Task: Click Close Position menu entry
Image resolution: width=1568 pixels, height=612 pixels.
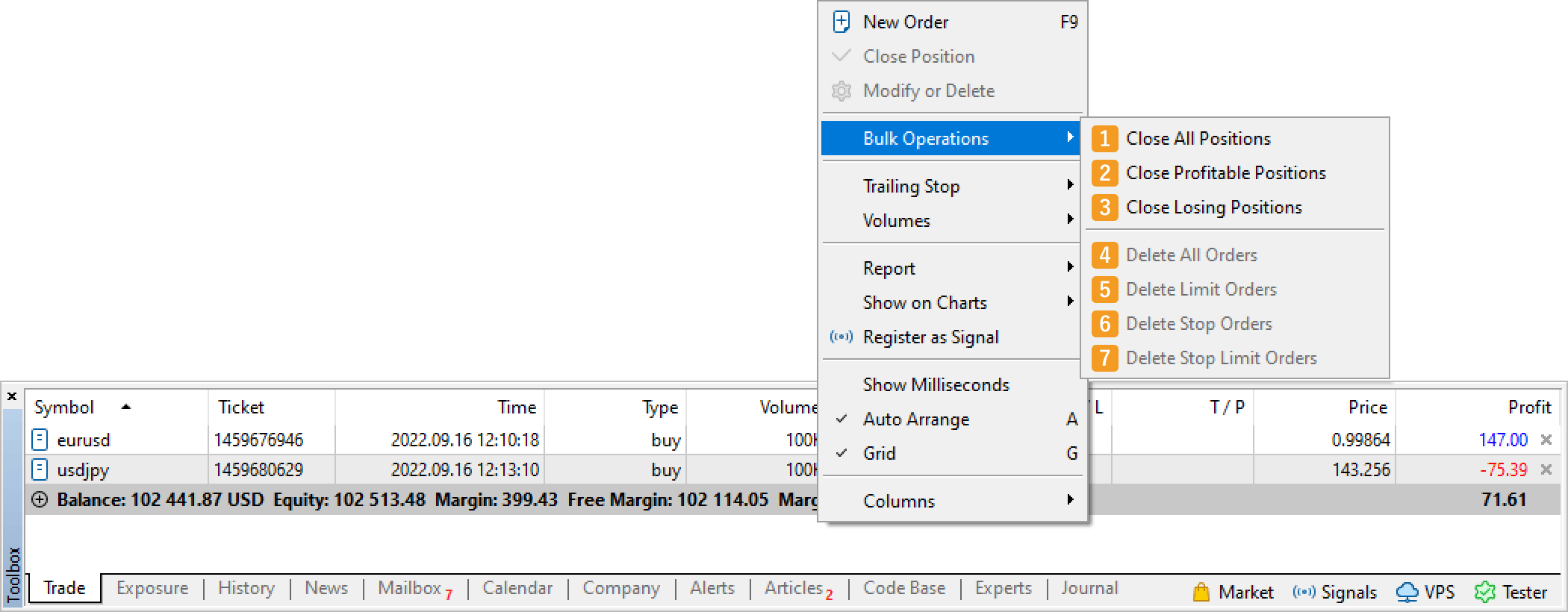Action: [x=953, y=56]
